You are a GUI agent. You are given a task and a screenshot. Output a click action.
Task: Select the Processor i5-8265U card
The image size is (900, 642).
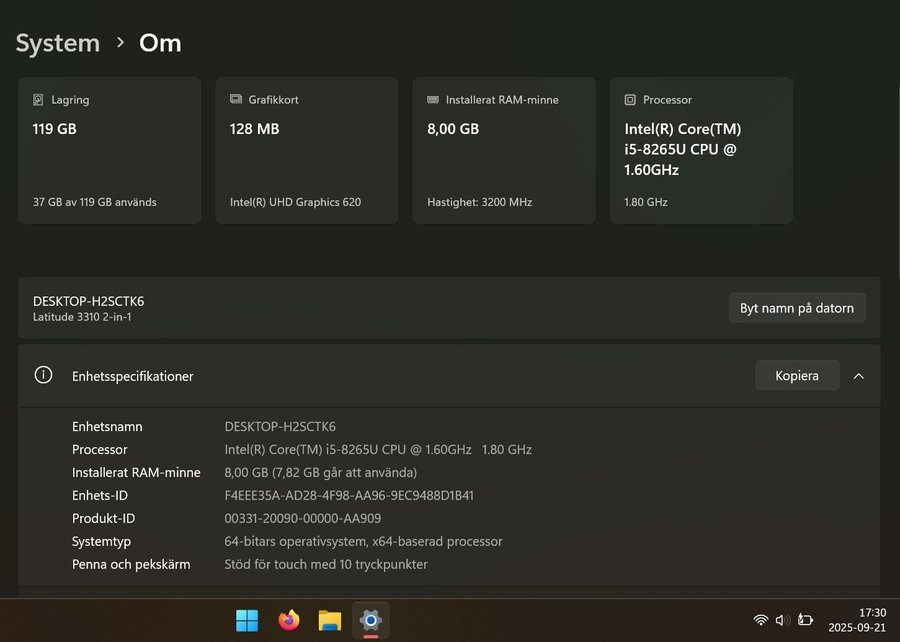click(x=701, y=150)
